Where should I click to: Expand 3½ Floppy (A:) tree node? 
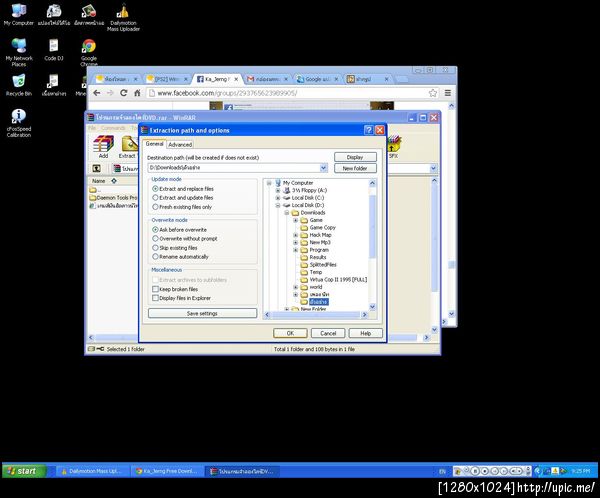click(x=278, y=190)
